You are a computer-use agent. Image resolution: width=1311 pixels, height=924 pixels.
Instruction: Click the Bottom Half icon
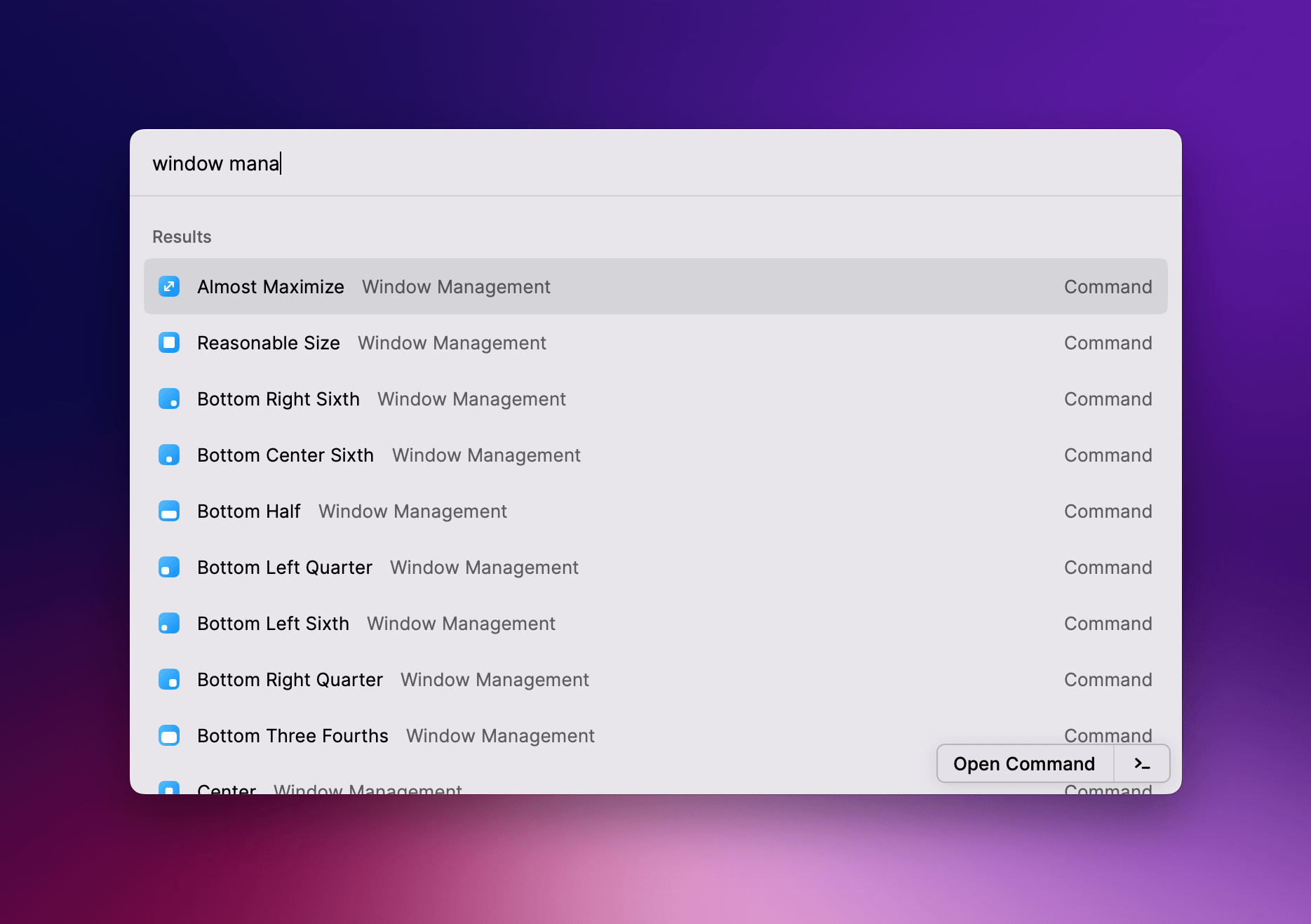tap(169, 511)
